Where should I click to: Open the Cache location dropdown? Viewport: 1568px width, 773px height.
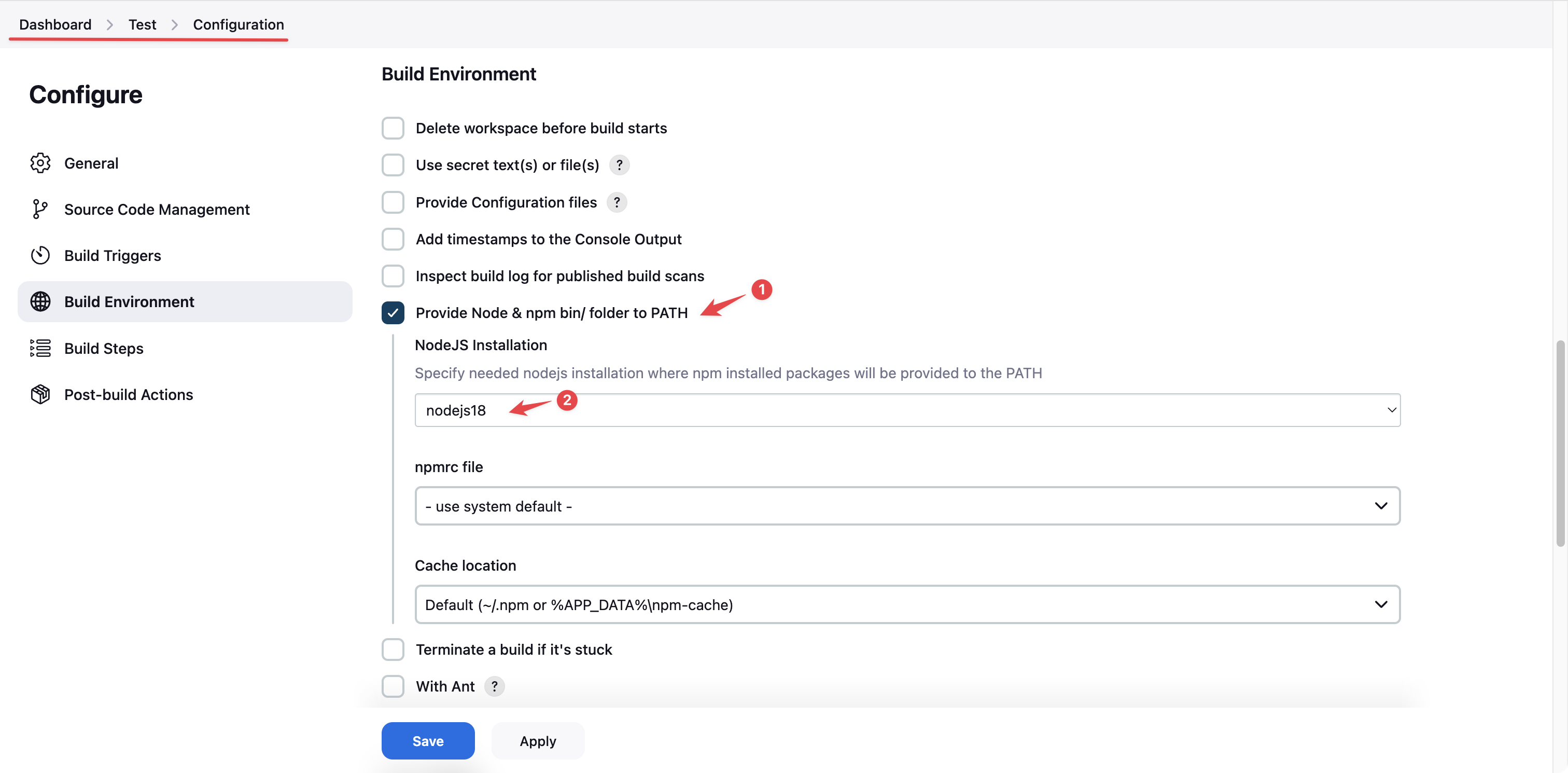[907, 604]
